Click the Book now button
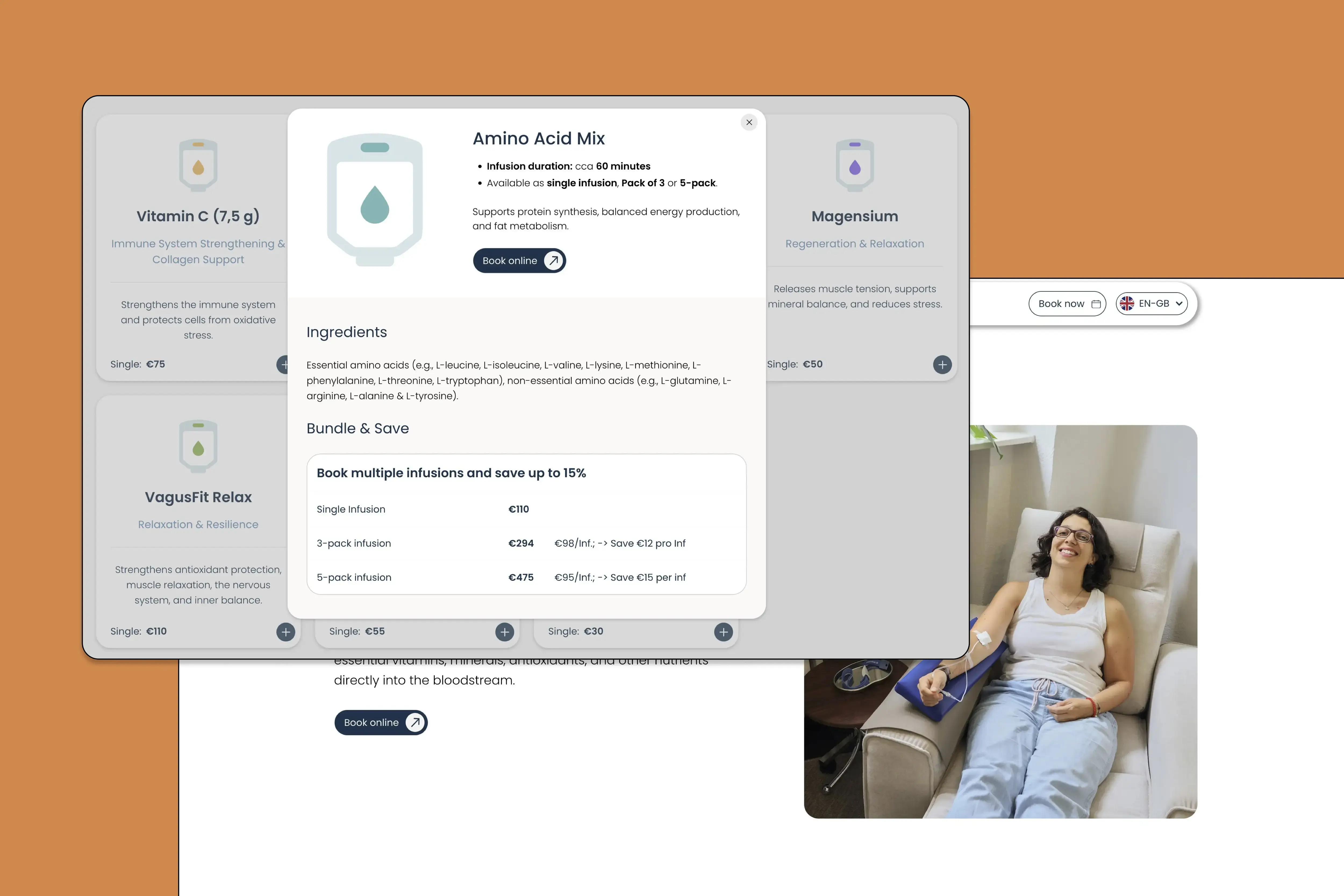 click(1067, 304)
